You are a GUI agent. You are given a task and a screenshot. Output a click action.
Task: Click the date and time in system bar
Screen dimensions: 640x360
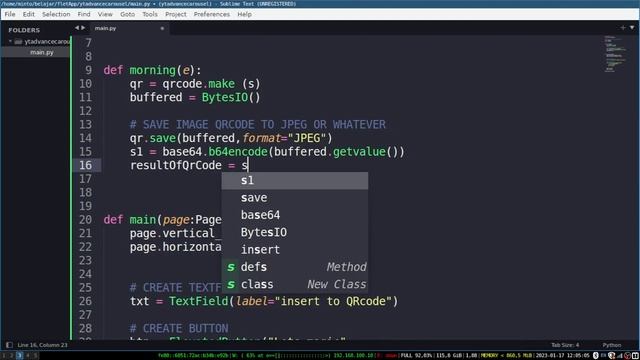(x=562, y=356)
